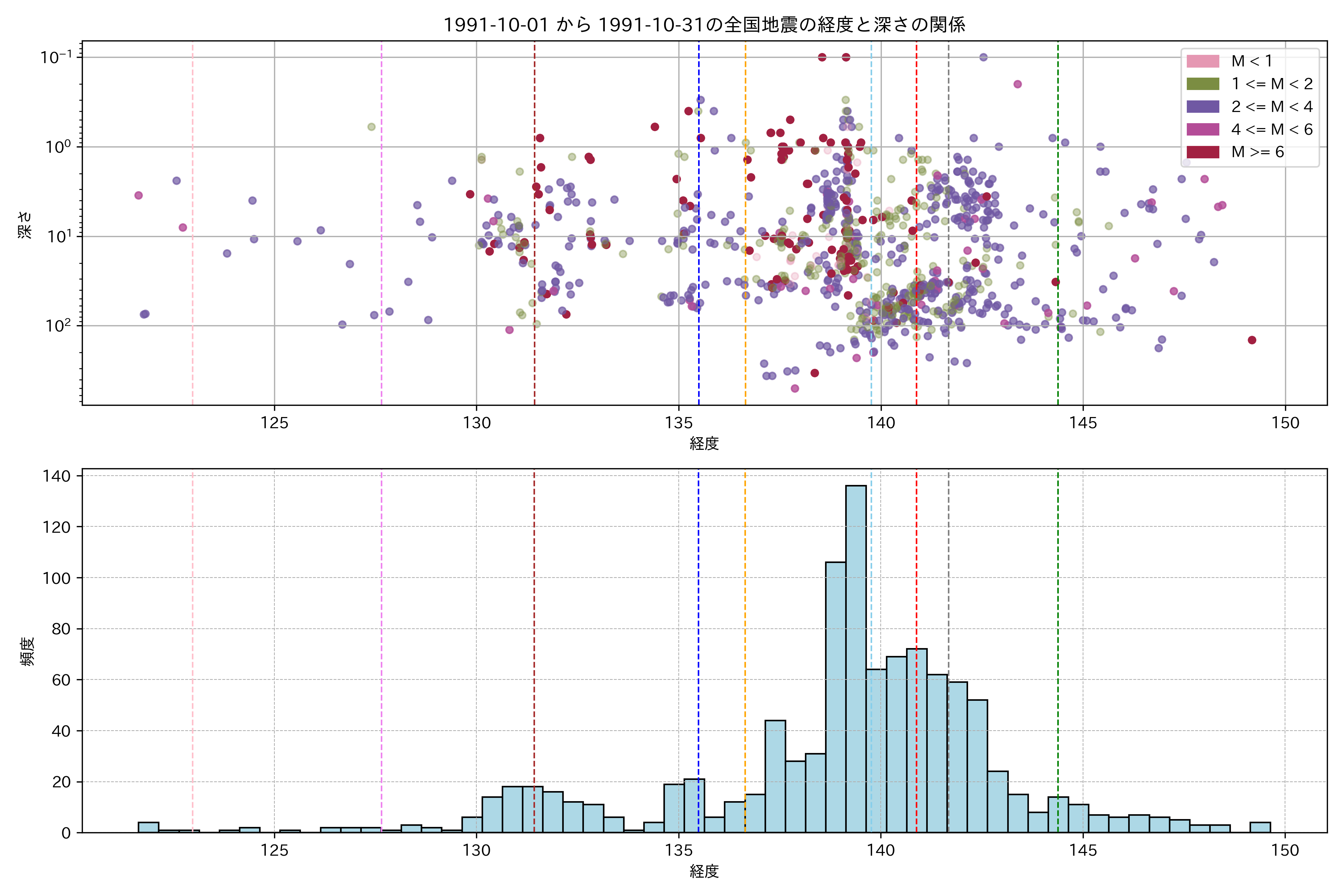Click the 経度 x-axis label below the histogram

704,871
